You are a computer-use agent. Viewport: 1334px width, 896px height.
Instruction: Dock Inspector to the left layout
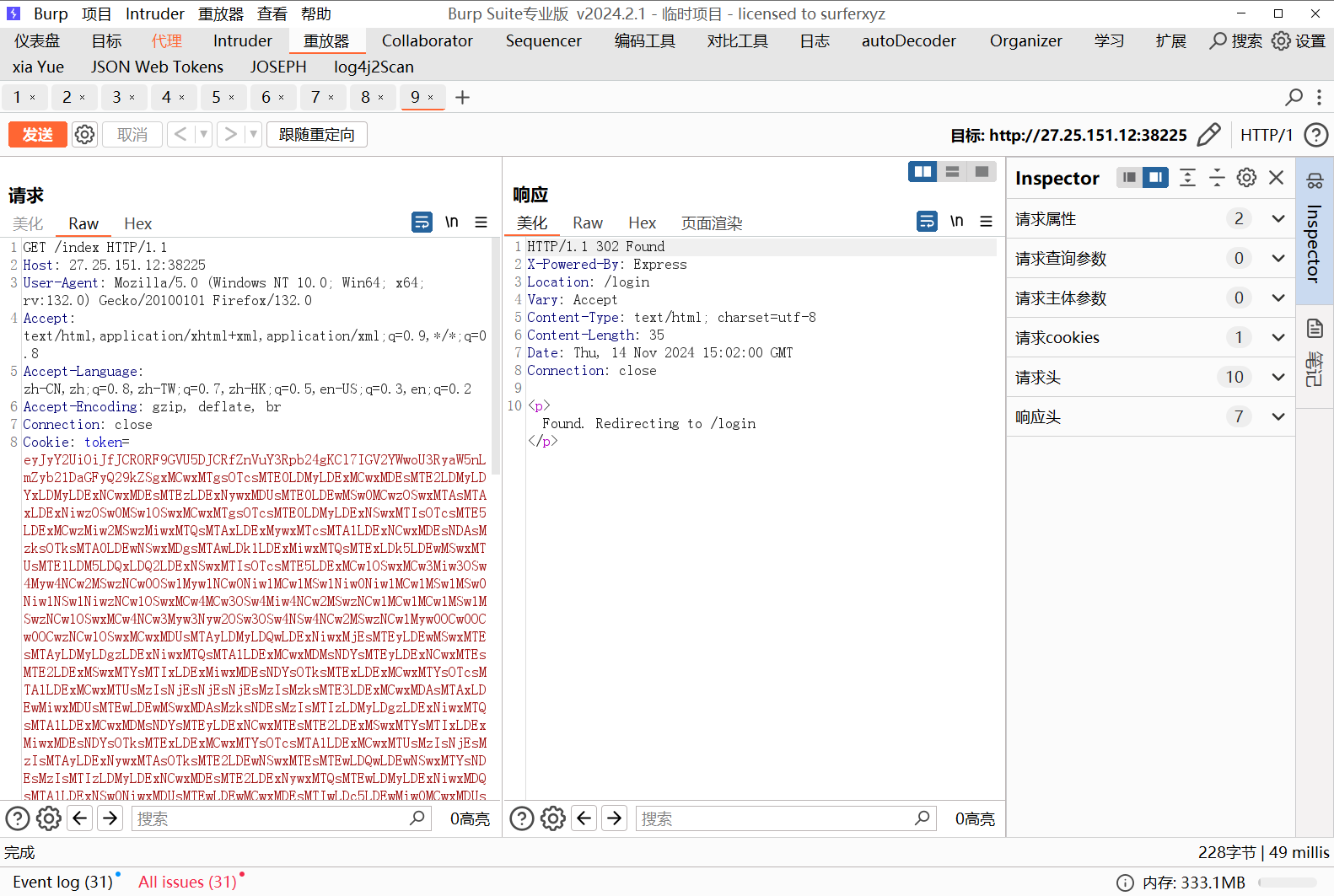pos(1129,178)
